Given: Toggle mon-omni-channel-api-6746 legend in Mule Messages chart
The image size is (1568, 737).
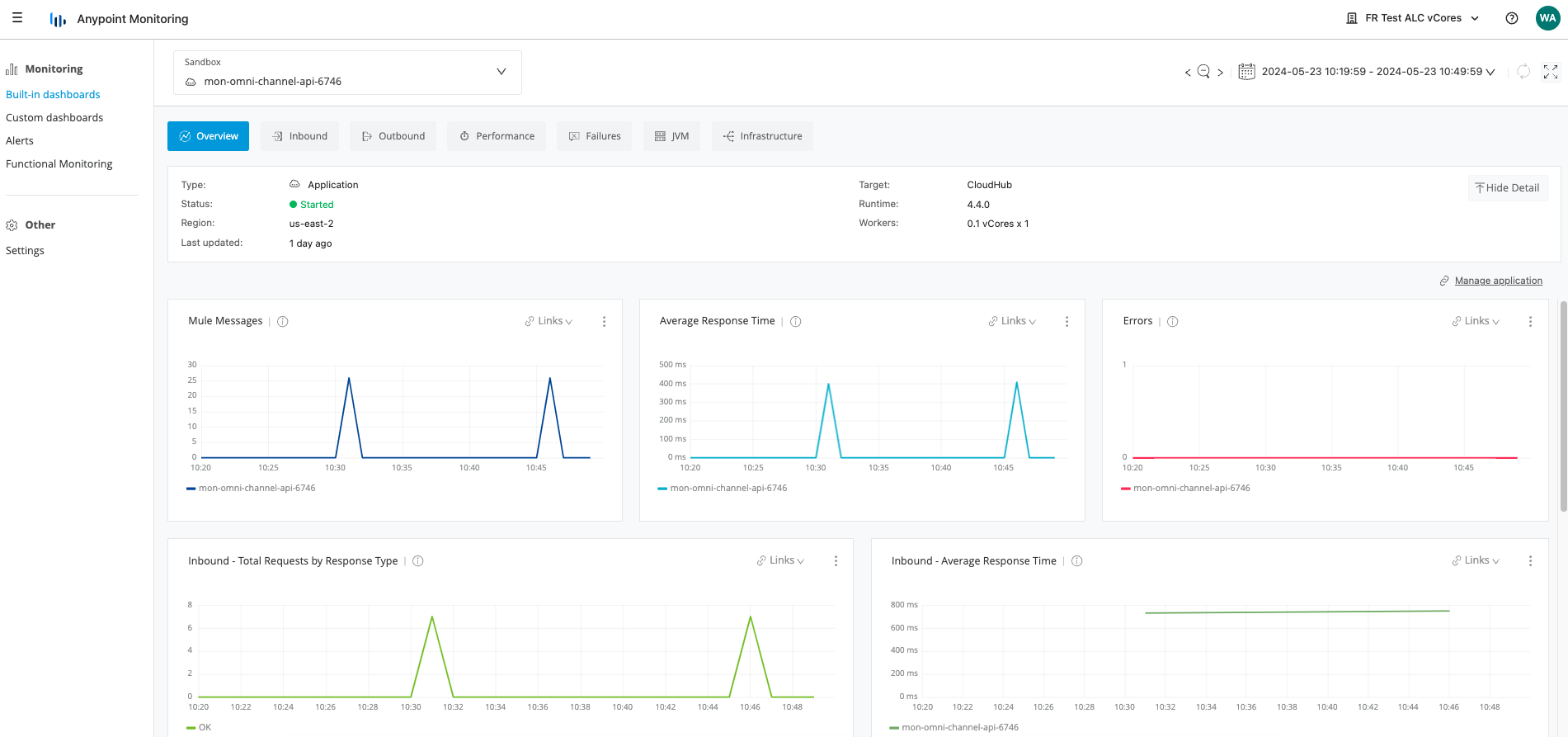Looking at the screenshot, I should point(257,489).
